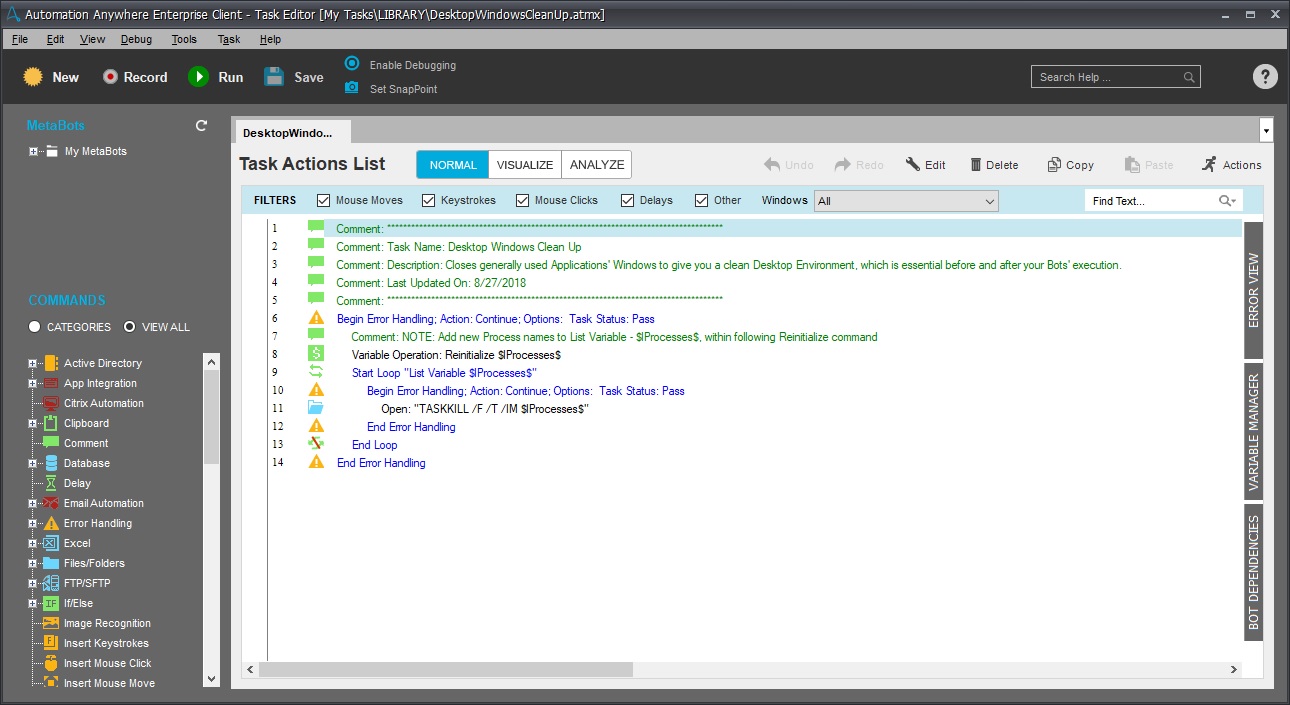The image size is (1290, 705).
Task: Open the tab list dropdown arrow
Action: point(1267,131)
